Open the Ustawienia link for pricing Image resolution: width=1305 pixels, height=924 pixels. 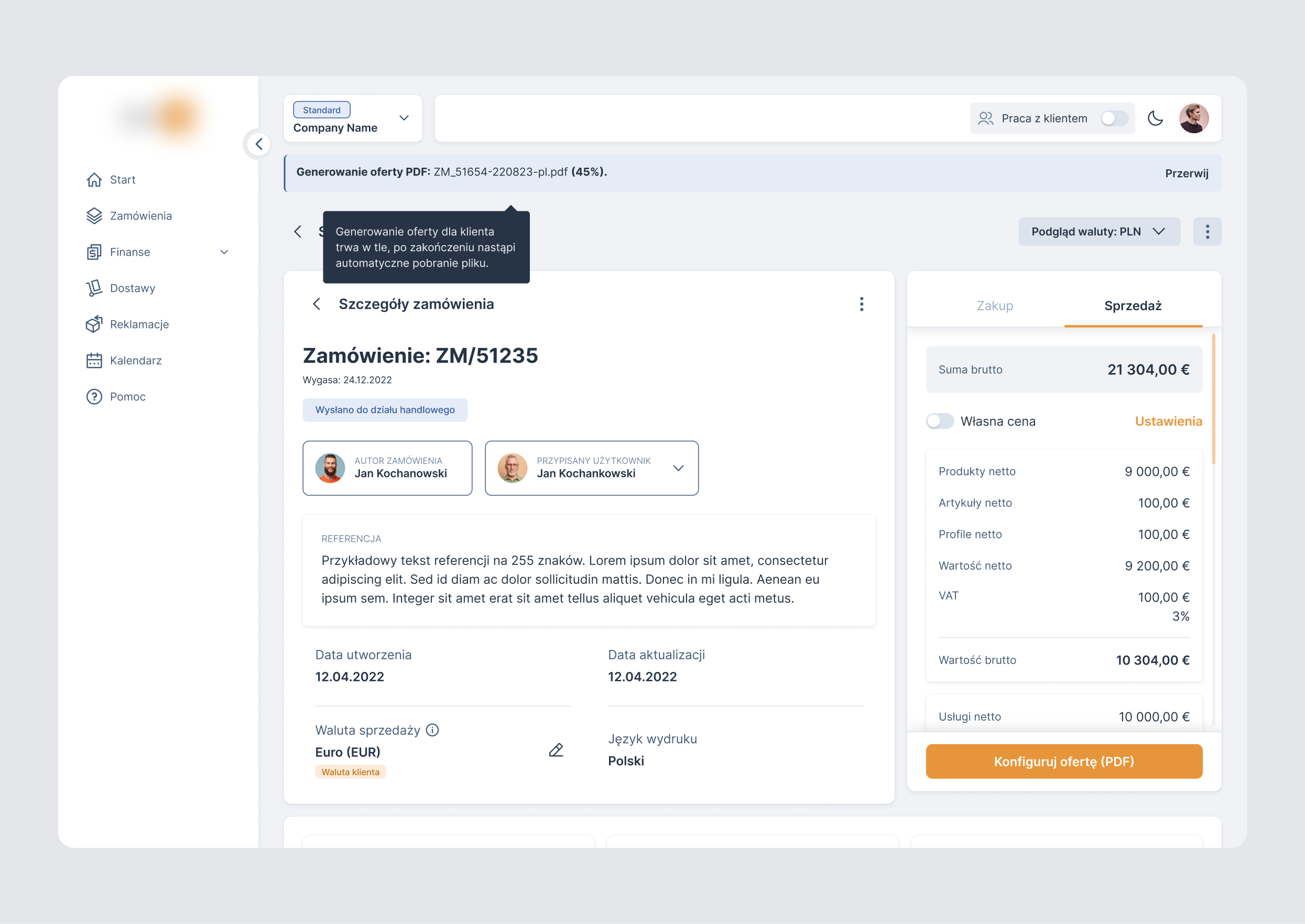(x=1168, y=421)
